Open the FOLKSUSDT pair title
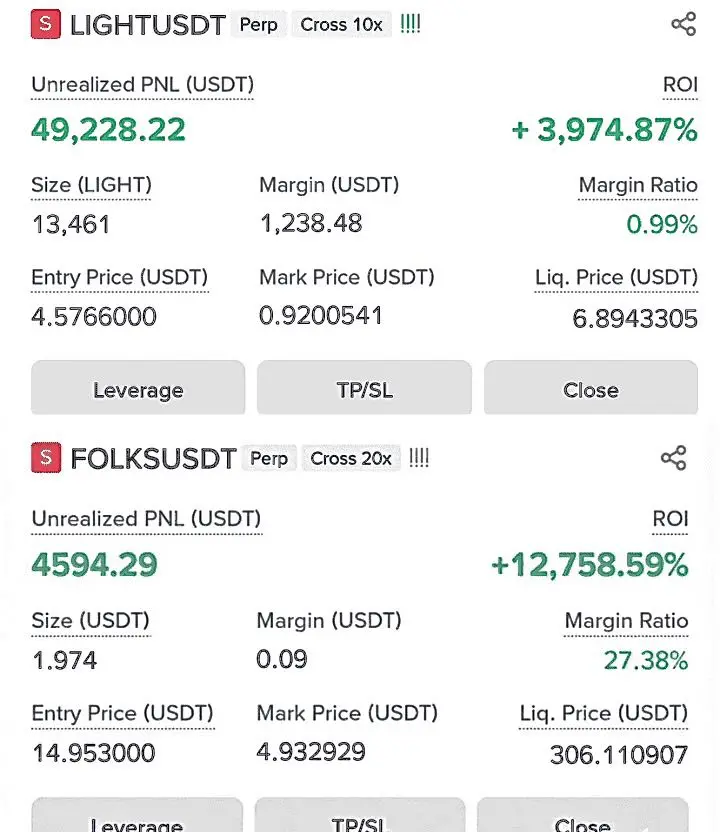 click(153, 459)
